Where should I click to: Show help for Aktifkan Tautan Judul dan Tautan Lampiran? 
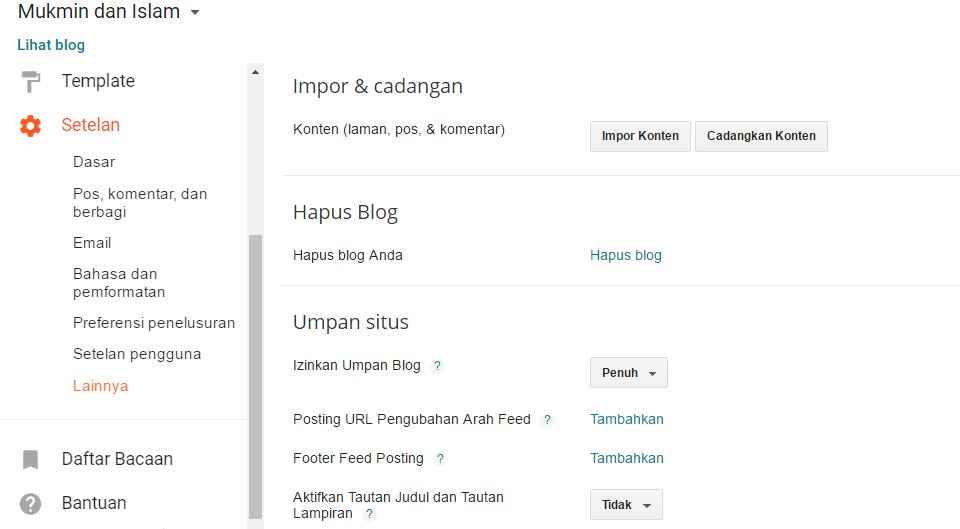[x=369, y=514]
